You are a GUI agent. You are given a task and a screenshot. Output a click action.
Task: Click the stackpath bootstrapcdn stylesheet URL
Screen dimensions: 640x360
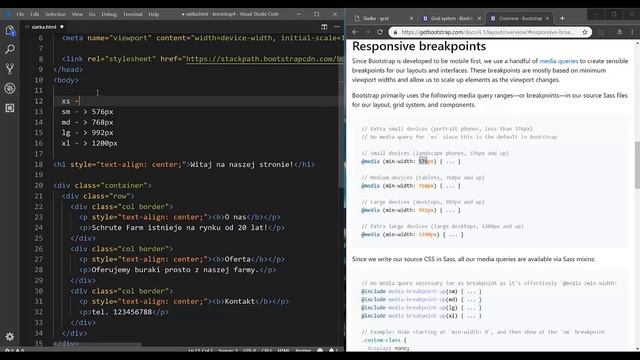tap(265, 59)
